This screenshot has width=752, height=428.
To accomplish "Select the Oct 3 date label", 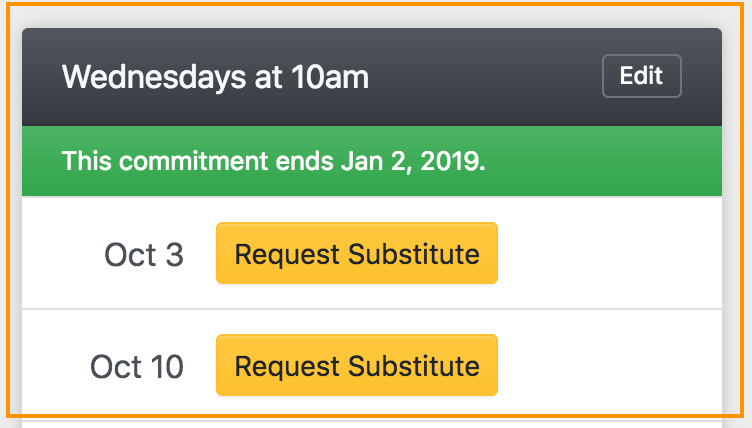I will pyautogui.click(x=144, y=255).
